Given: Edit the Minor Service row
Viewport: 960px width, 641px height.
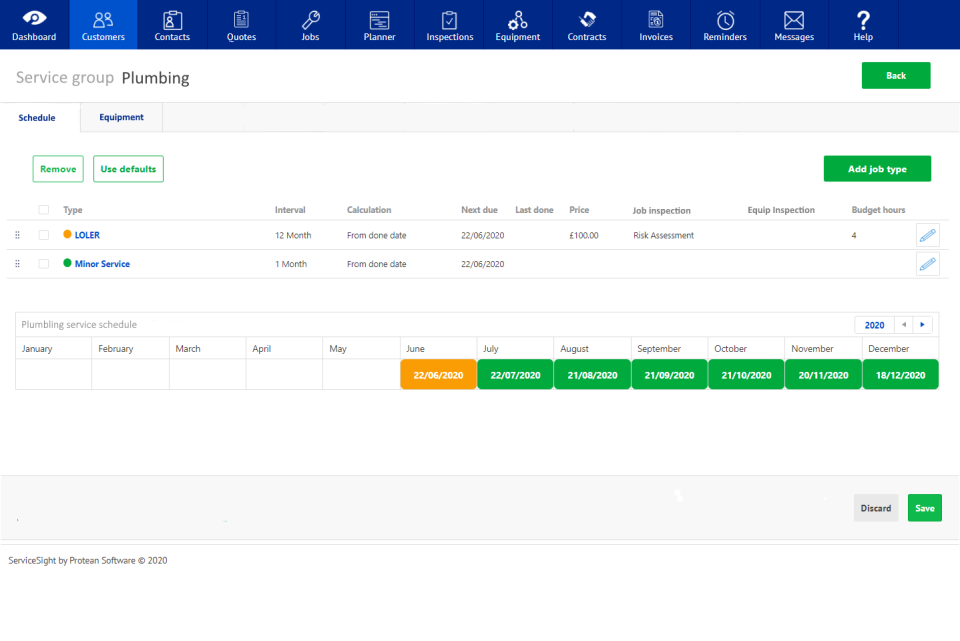Looking at the screenshot, I should [927, 264].
